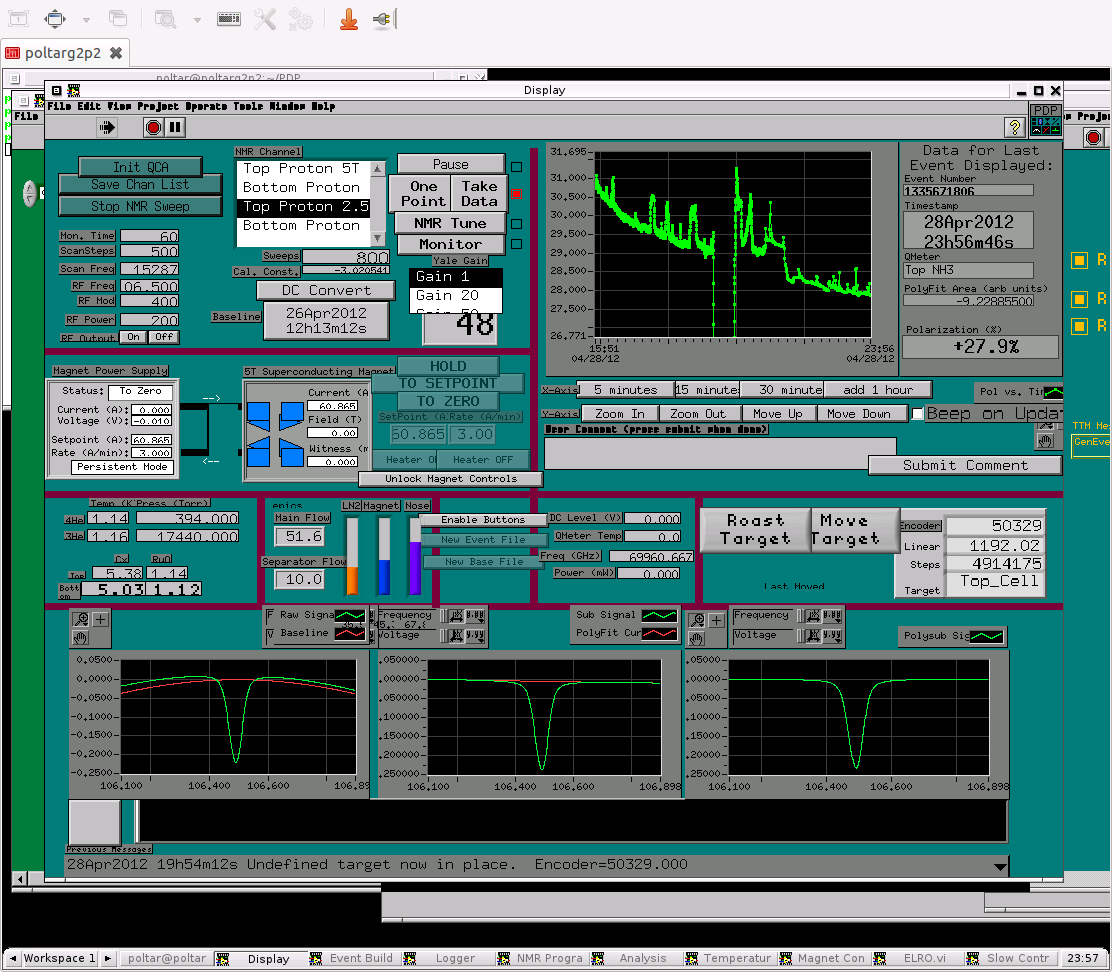Click the Pause execution toolbar button
1112x972 pixels.
(174, 128)
